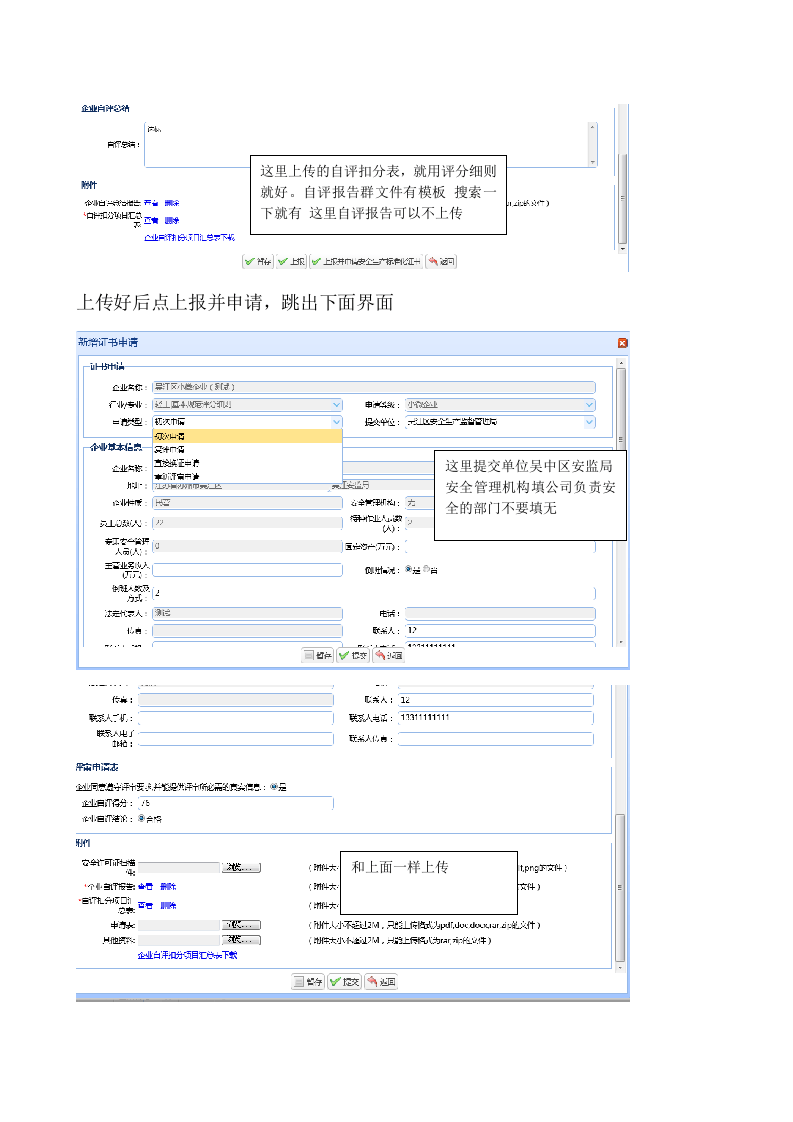Click 上报并申请安全生产标准化证书 button
Screen dimensions: 793x1122
366,262
